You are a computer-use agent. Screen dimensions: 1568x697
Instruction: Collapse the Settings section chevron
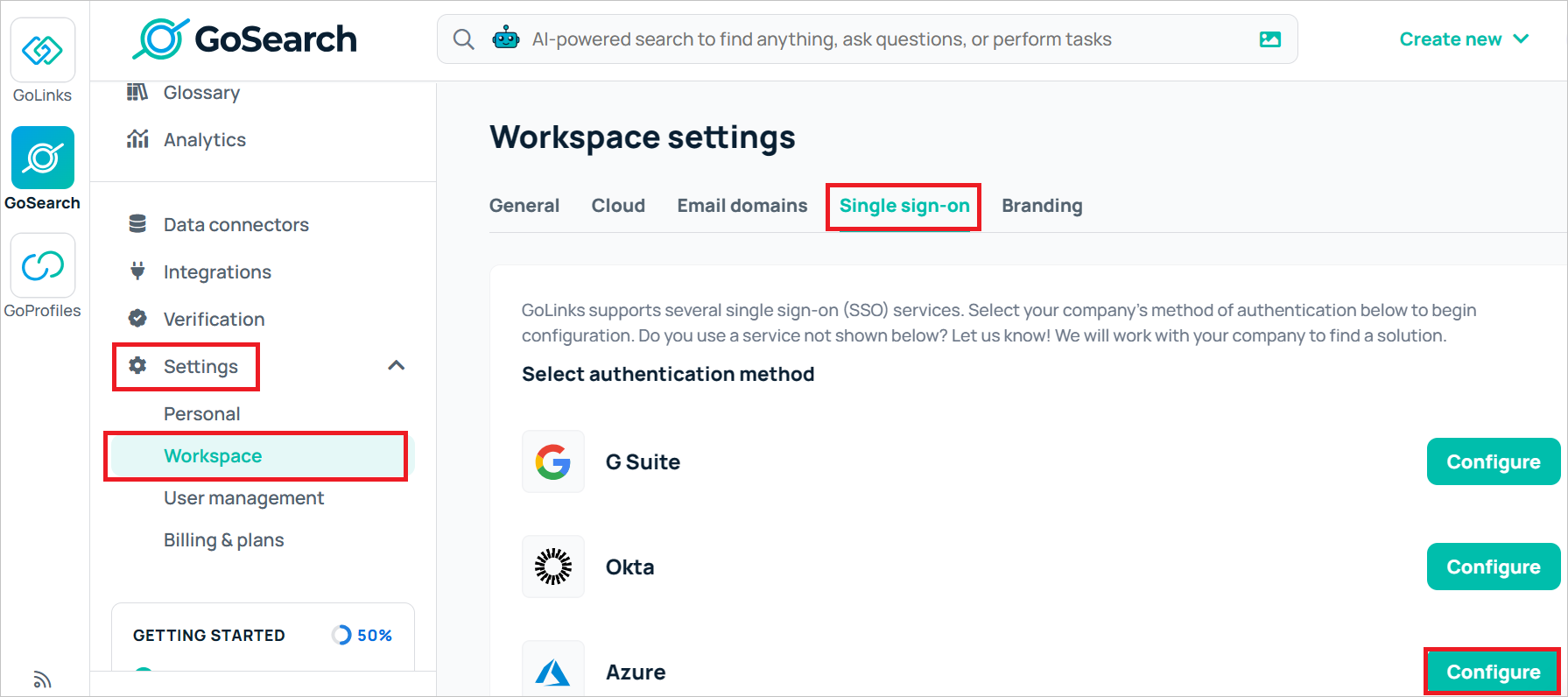(397, 366)
